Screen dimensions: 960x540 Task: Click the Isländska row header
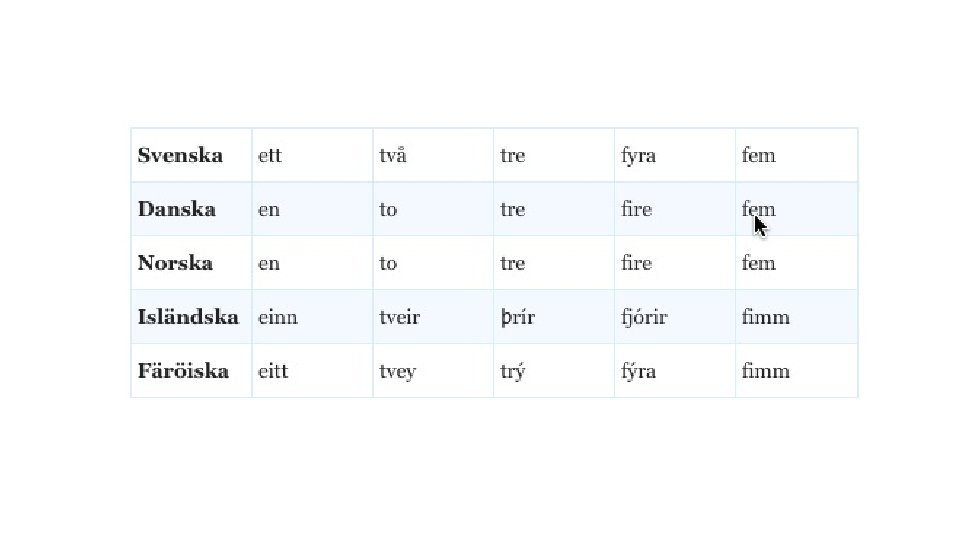pos(188,317)
